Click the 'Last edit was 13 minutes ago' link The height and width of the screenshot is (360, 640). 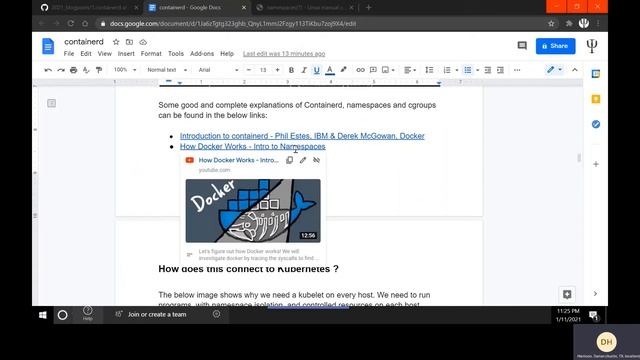(x=284, y=53)
